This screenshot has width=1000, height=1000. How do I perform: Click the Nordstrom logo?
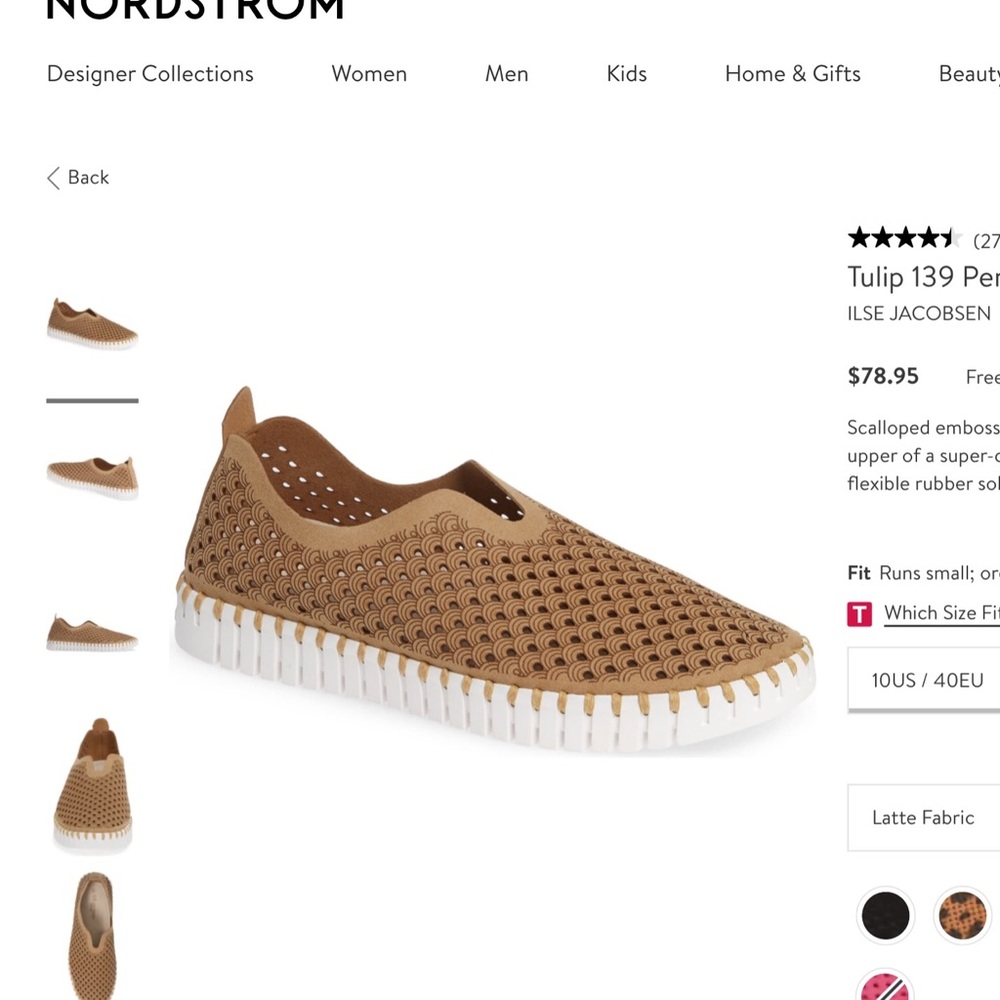coord(195,10)
